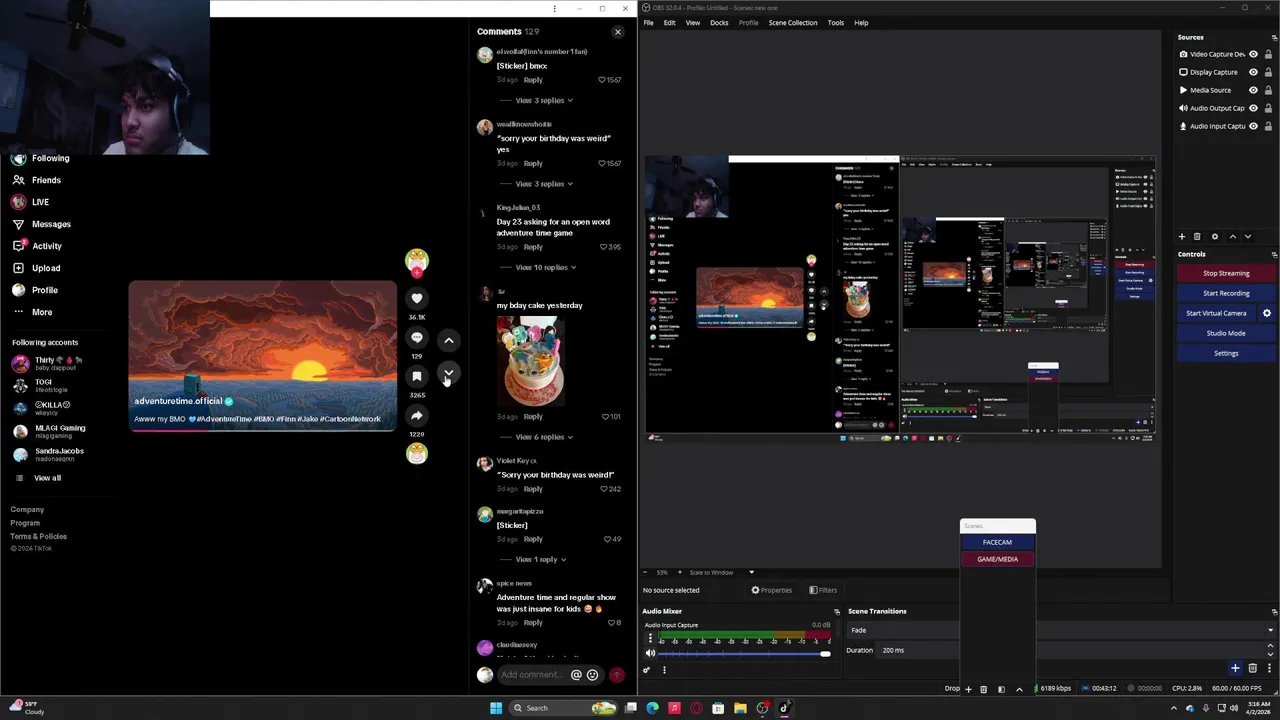Open the Scale to Window dropdown
This screenshot has height=720, width=1280.
722,572
